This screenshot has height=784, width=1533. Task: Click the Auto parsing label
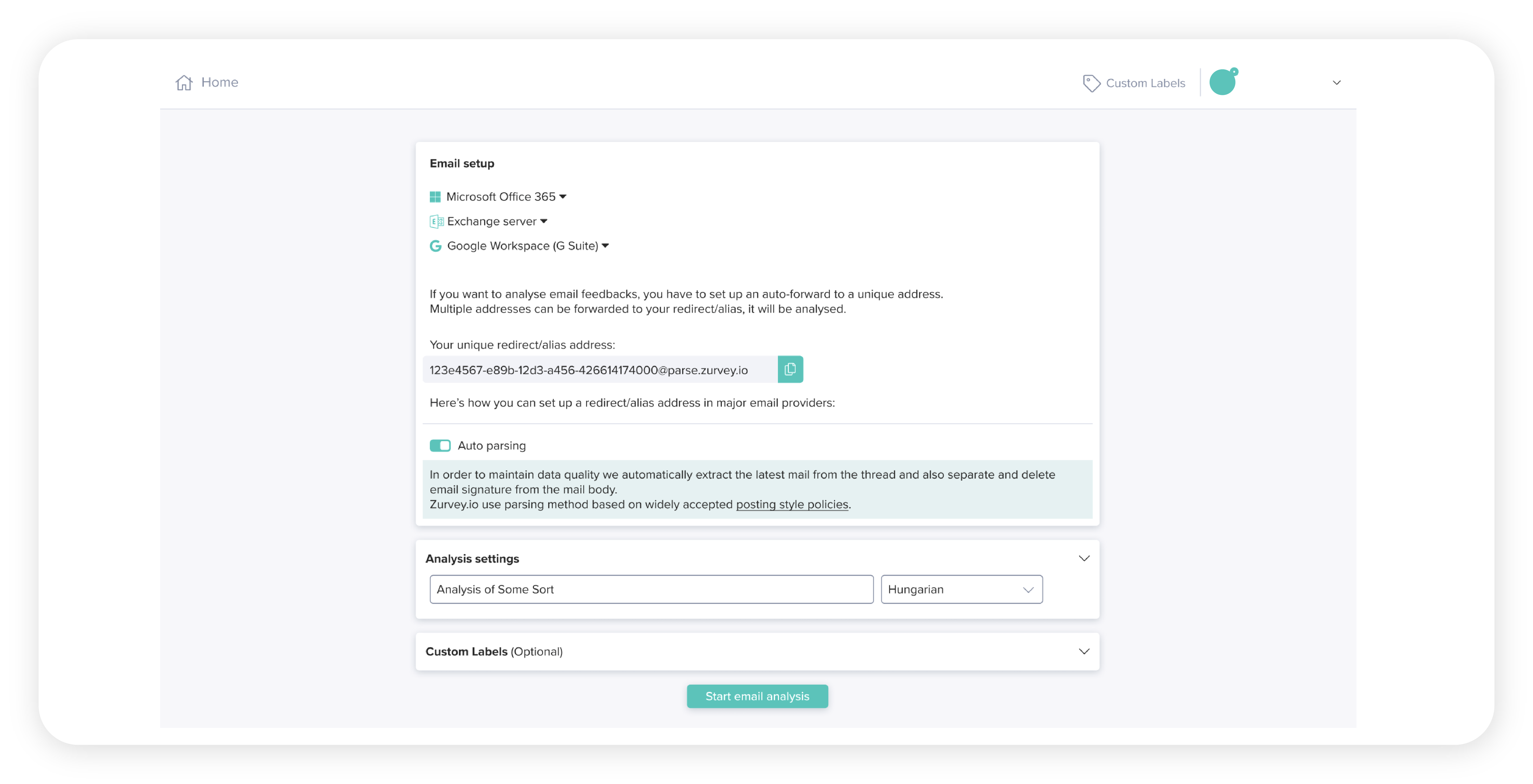click(x=492, y=446)
